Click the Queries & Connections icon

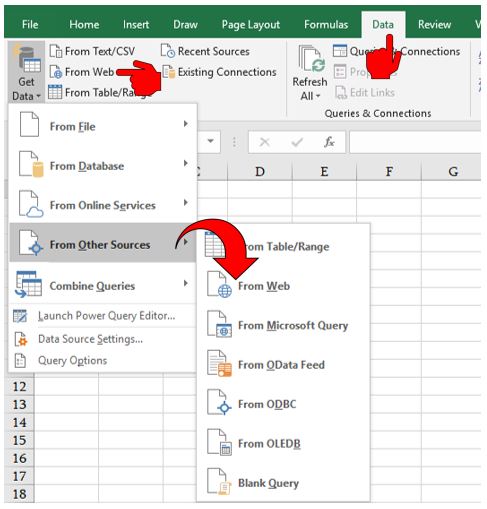pos(340,51)
